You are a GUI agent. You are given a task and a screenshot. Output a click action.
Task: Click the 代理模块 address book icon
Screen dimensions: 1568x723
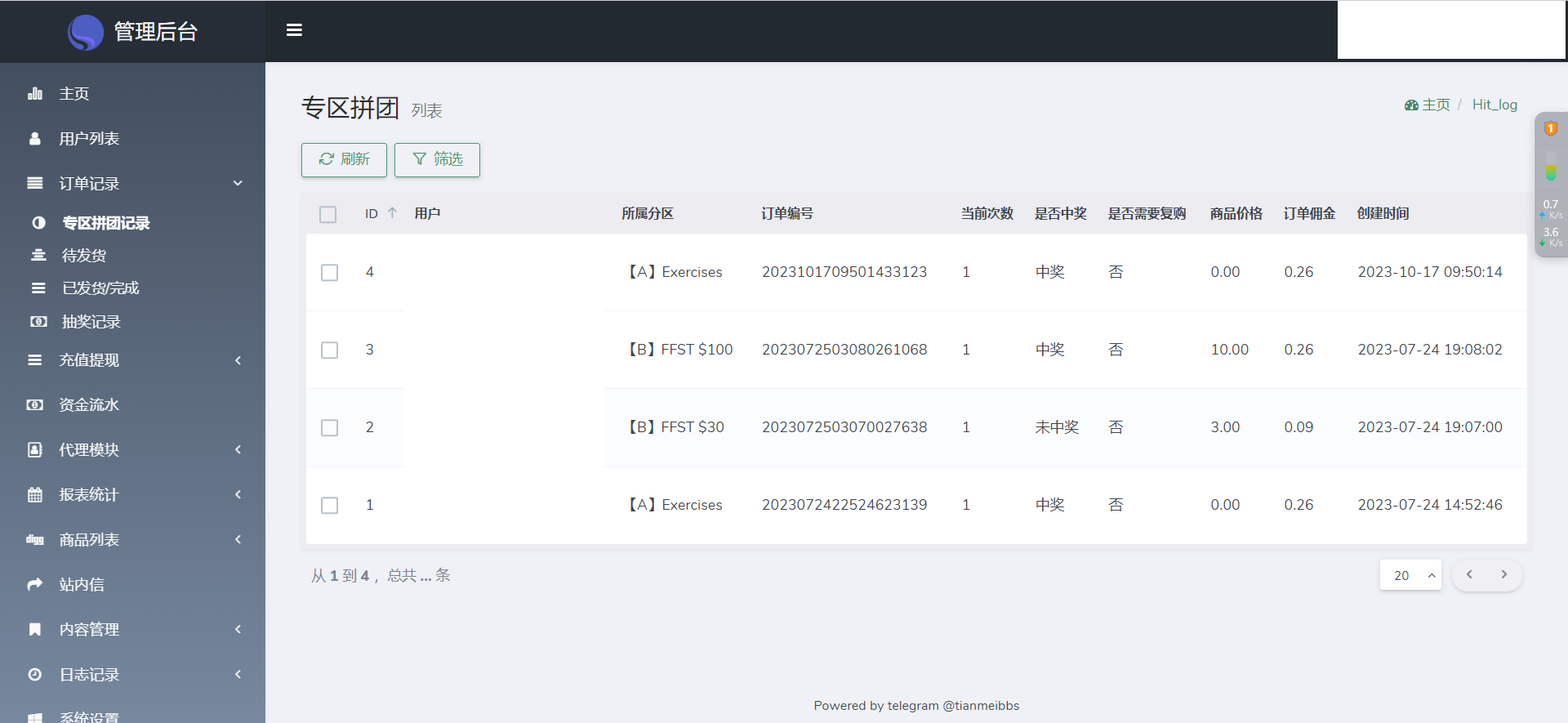(x=35, y=450)
